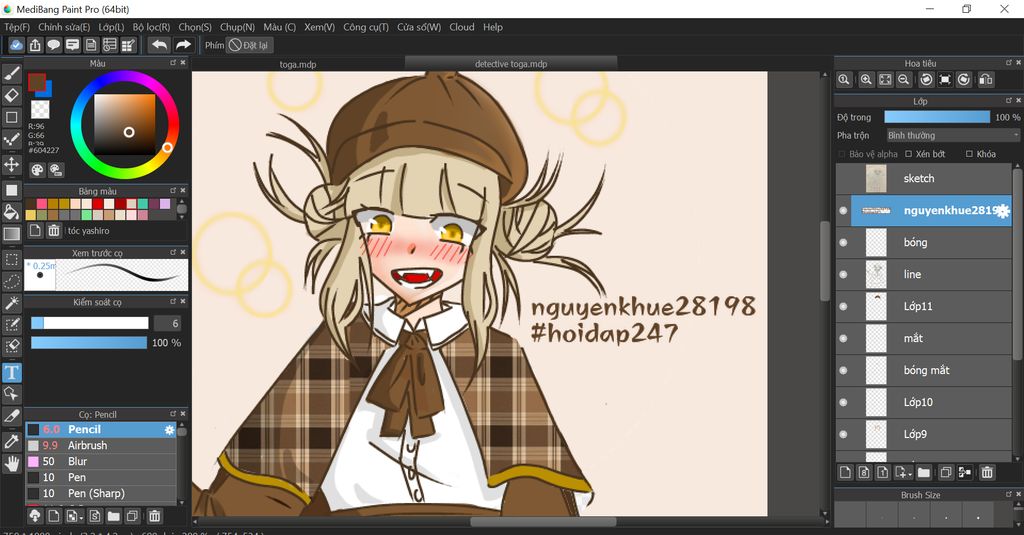
Task: Click the Undo arrow button
Action: (159, 45)
